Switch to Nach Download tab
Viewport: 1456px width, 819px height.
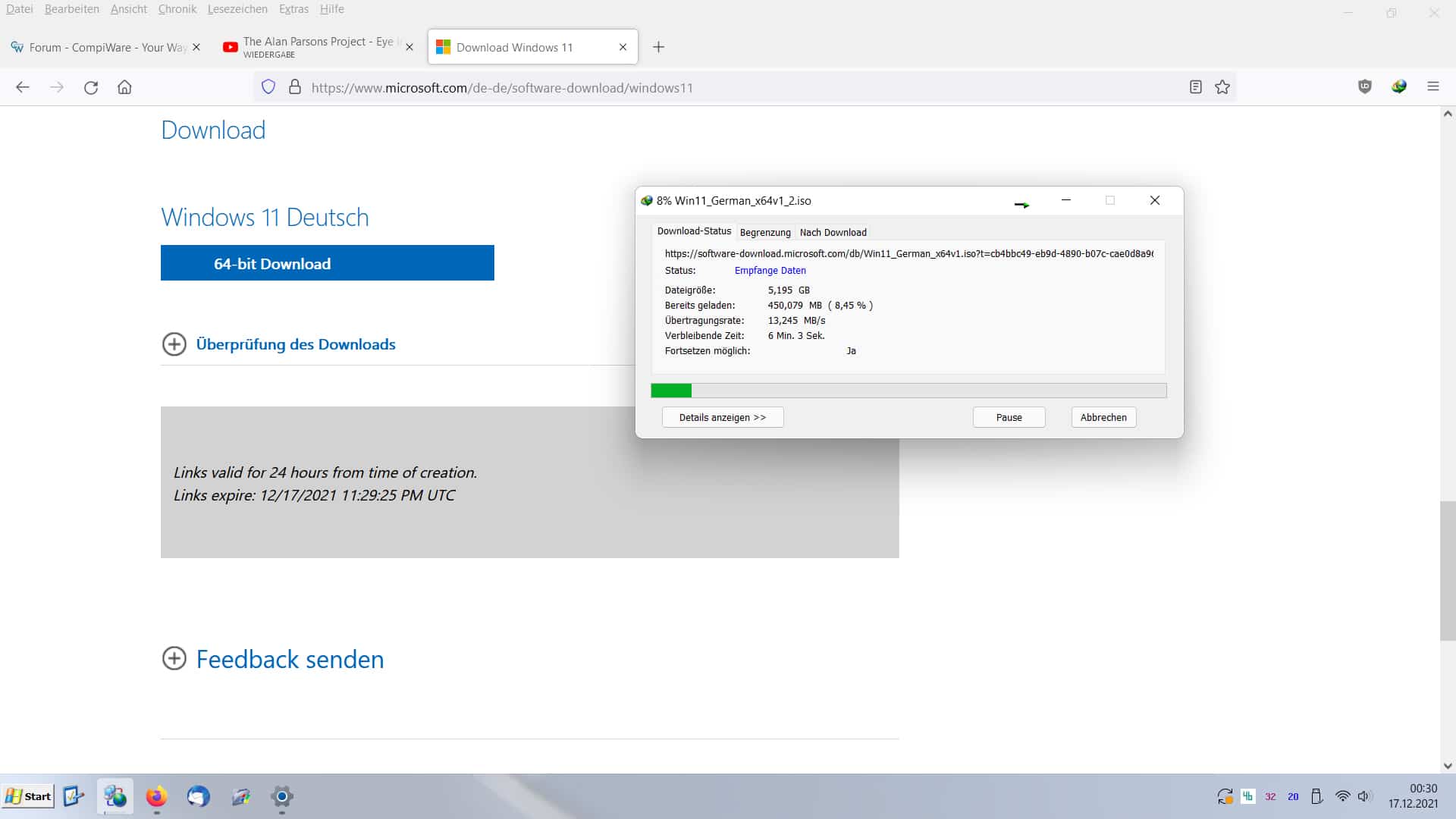point(833,232)
